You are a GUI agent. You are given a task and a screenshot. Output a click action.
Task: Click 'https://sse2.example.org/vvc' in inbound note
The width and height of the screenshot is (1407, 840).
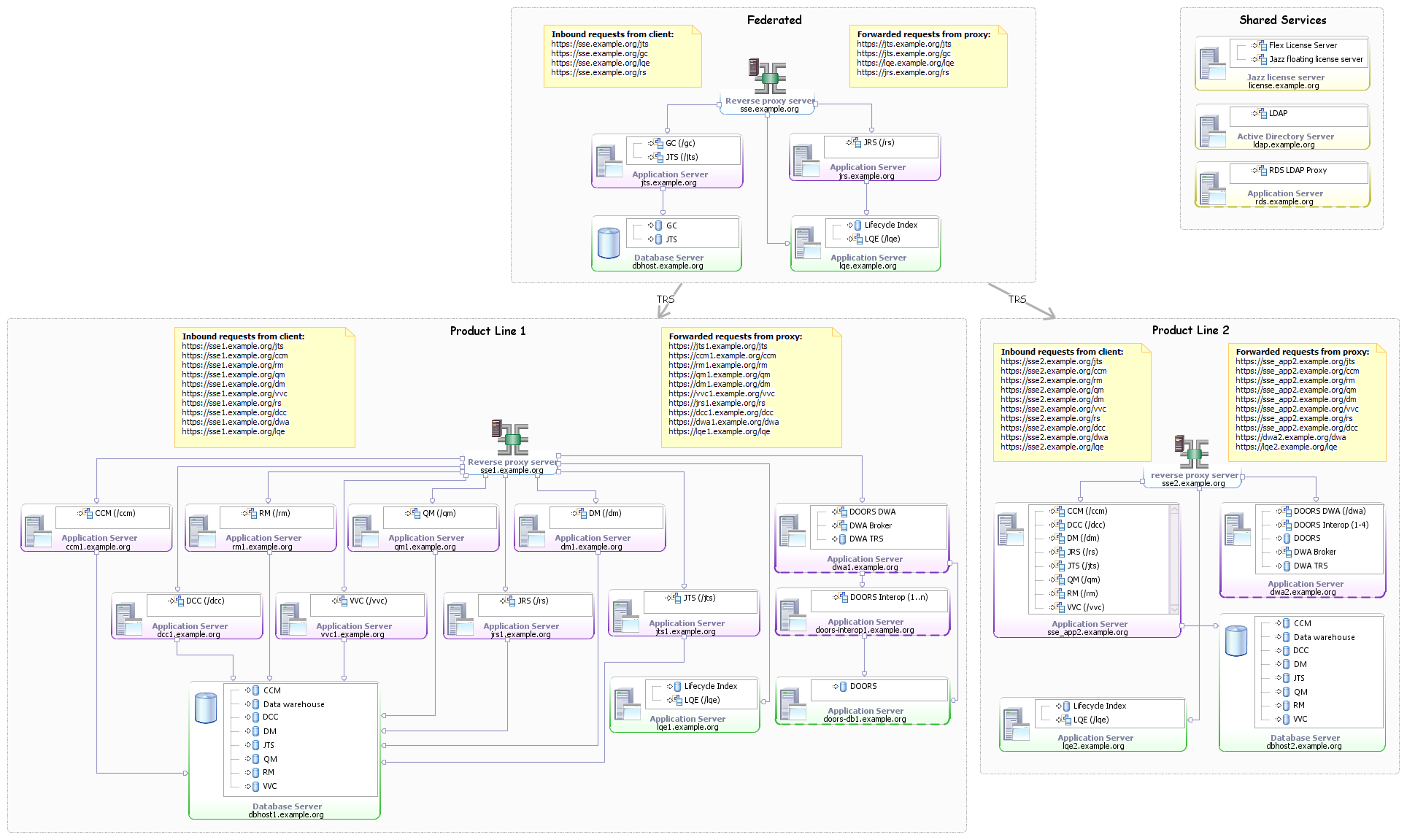(x=1053, y=409)
